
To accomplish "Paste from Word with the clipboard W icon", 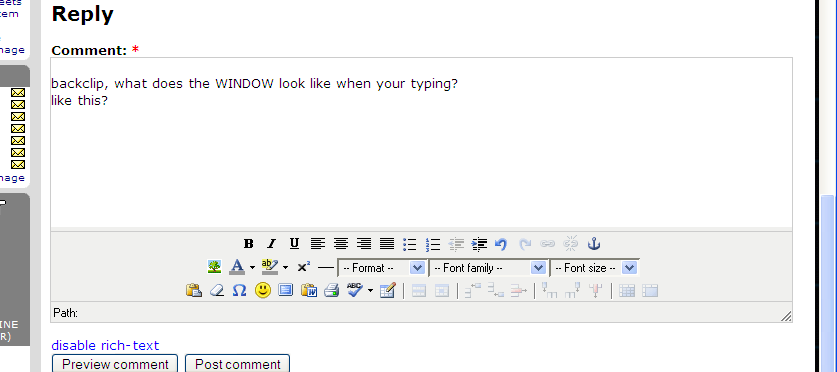I will [x=309, y=290].
